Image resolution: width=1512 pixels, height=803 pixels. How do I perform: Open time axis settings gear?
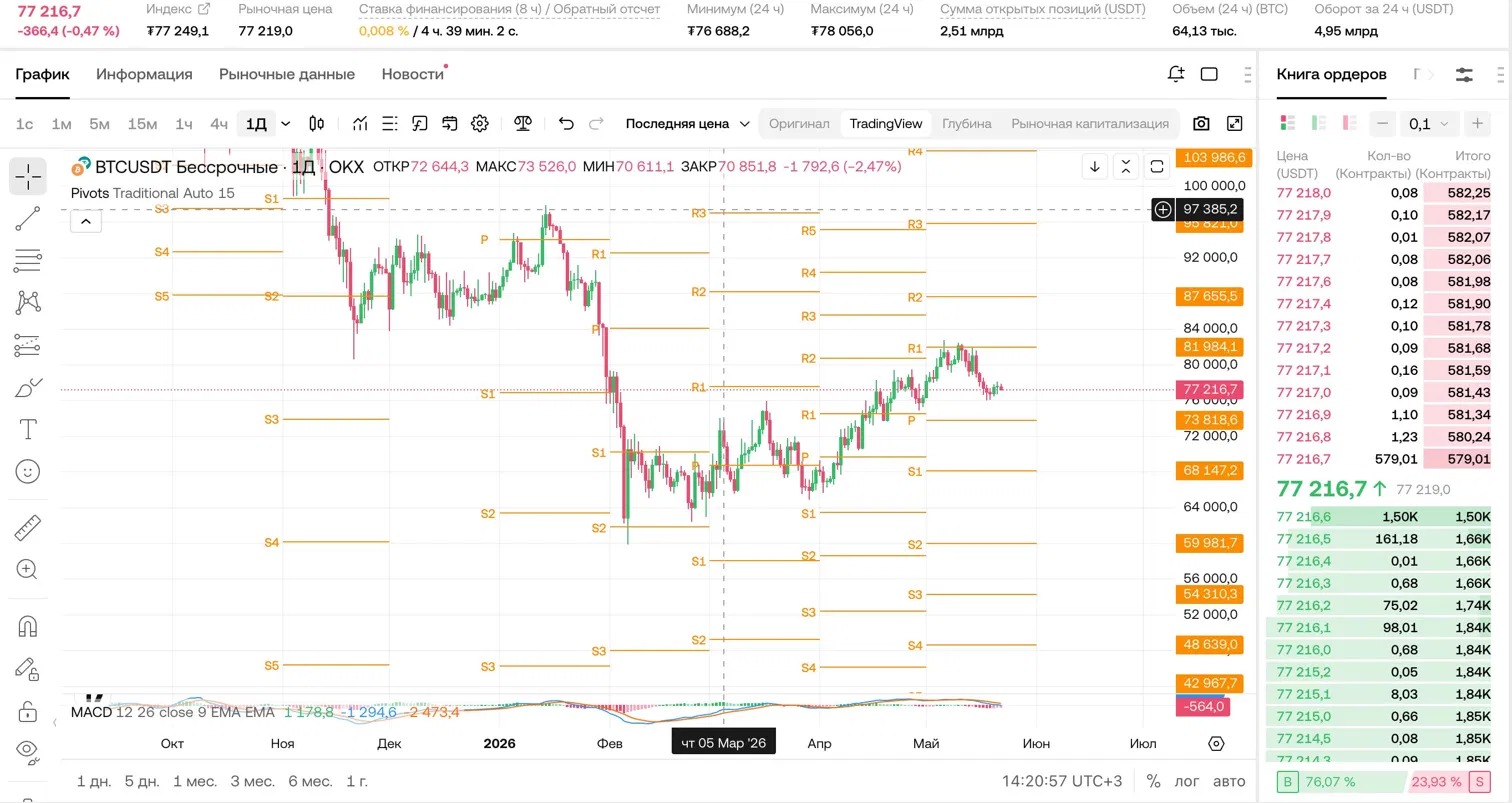click(1216, 744)
